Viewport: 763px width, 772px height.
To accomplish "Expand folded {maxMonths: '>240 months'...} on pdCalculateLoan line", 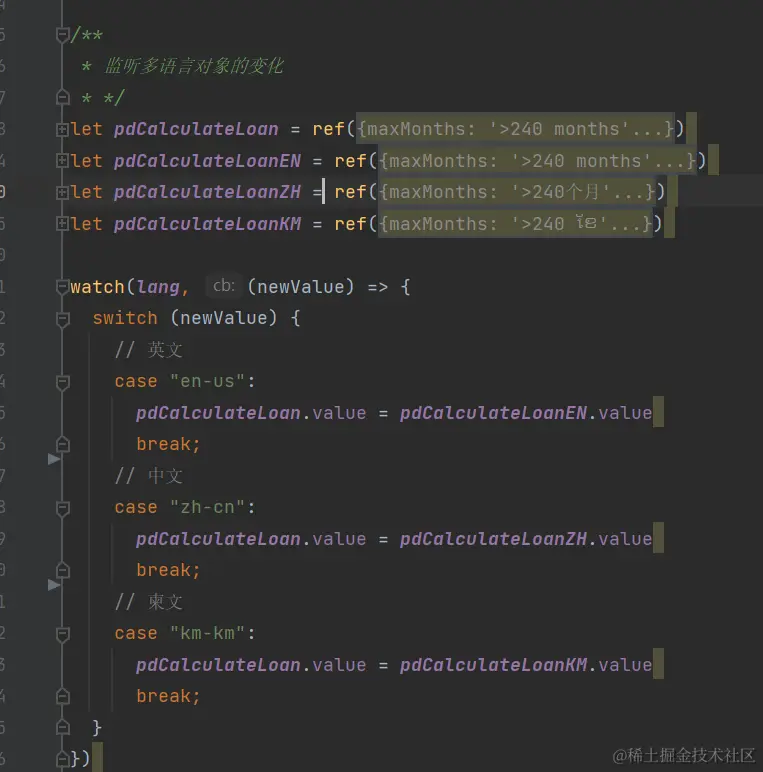I will pyautogui.click(x=515, y=129).
